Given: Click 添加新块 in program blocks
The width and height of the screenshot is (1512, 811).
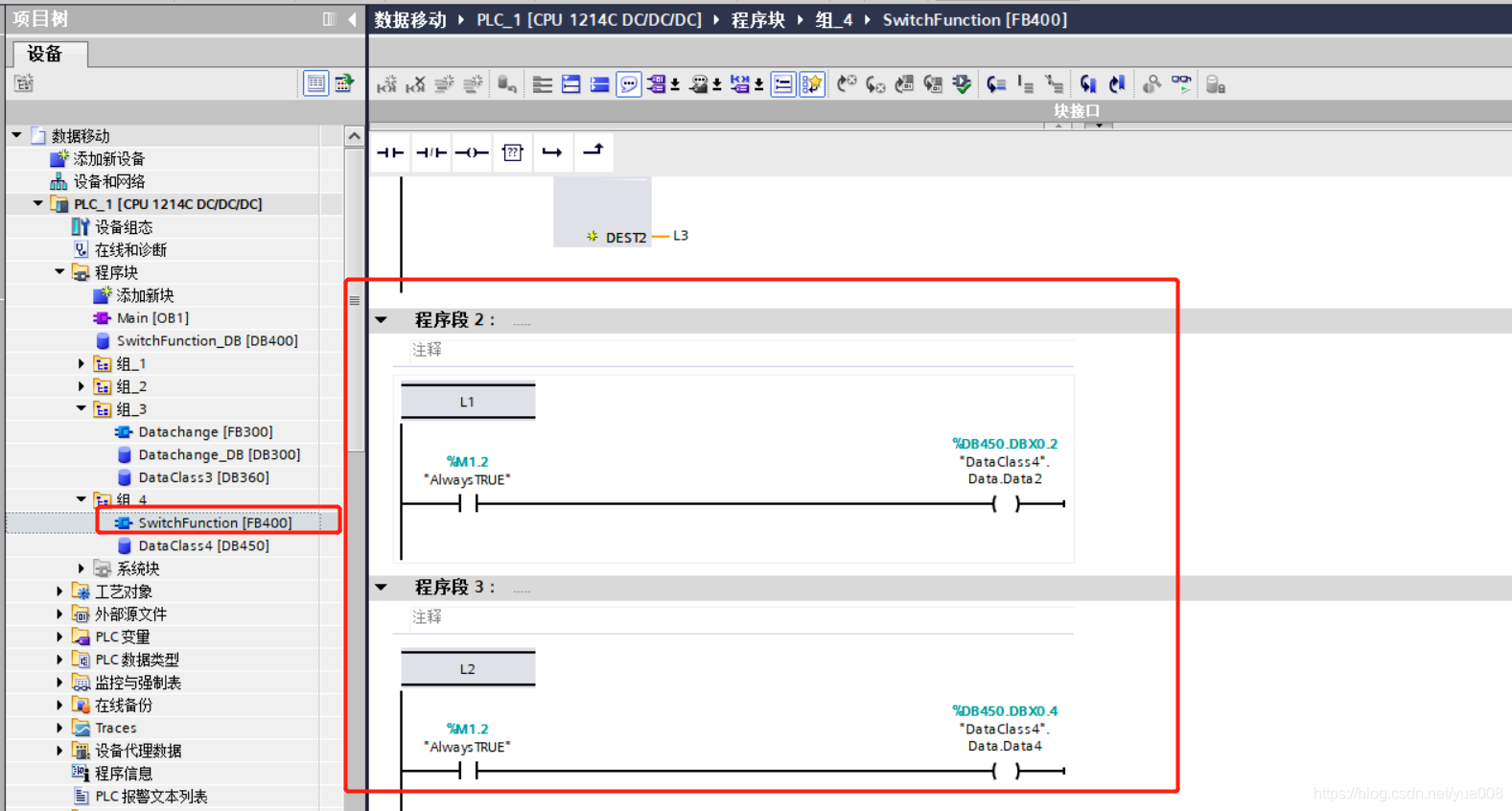Looking at the screenshot, I should coord(145,295).
